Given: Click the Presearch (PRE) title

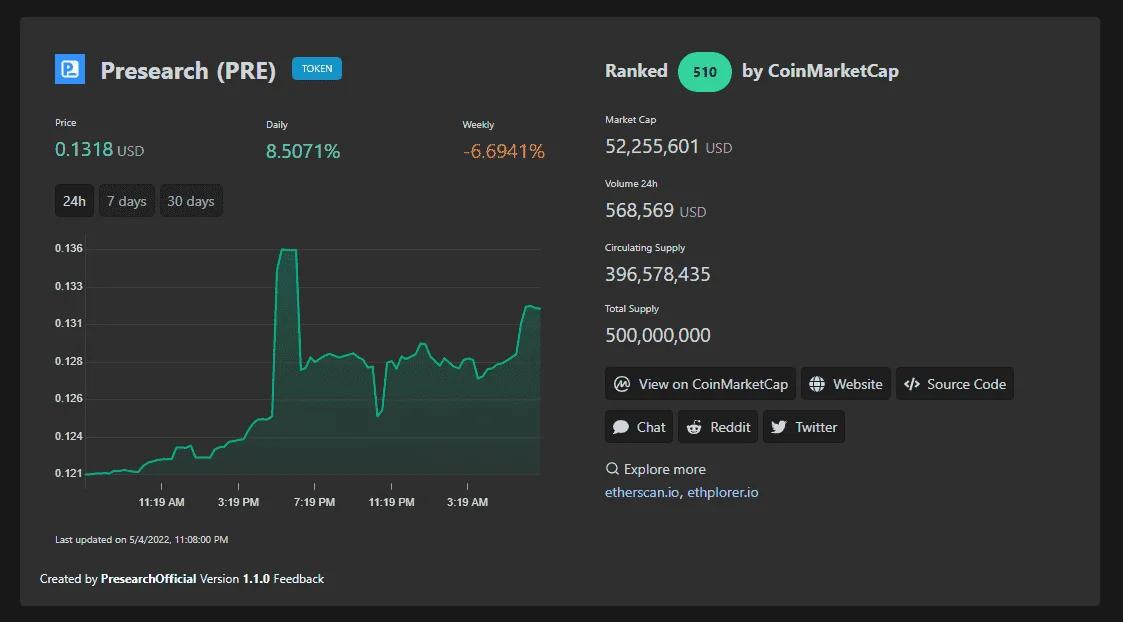Looking at the screenshot, I should pyautogui.click(x=188, y=70).
